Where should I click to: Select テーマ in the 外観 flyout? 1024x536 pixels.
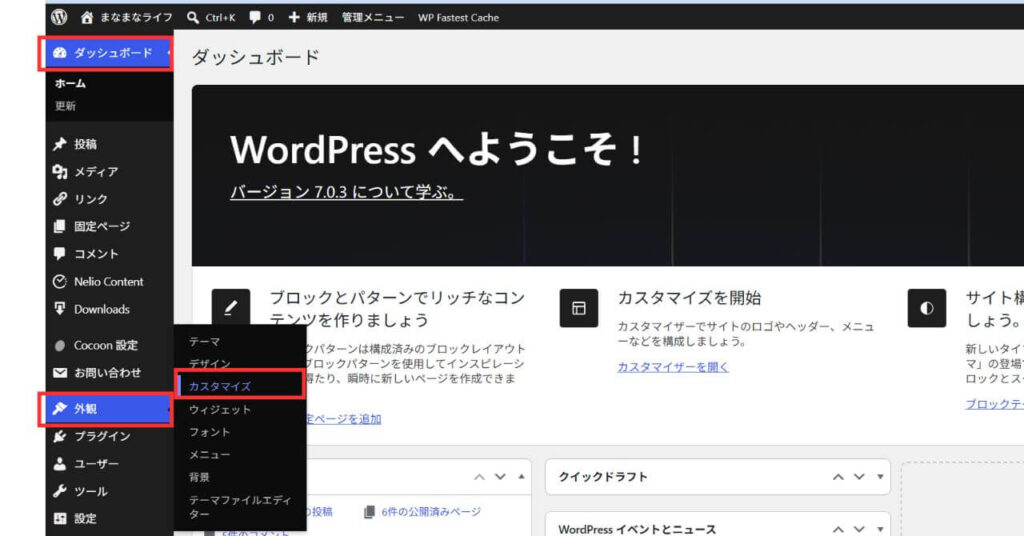204,341
